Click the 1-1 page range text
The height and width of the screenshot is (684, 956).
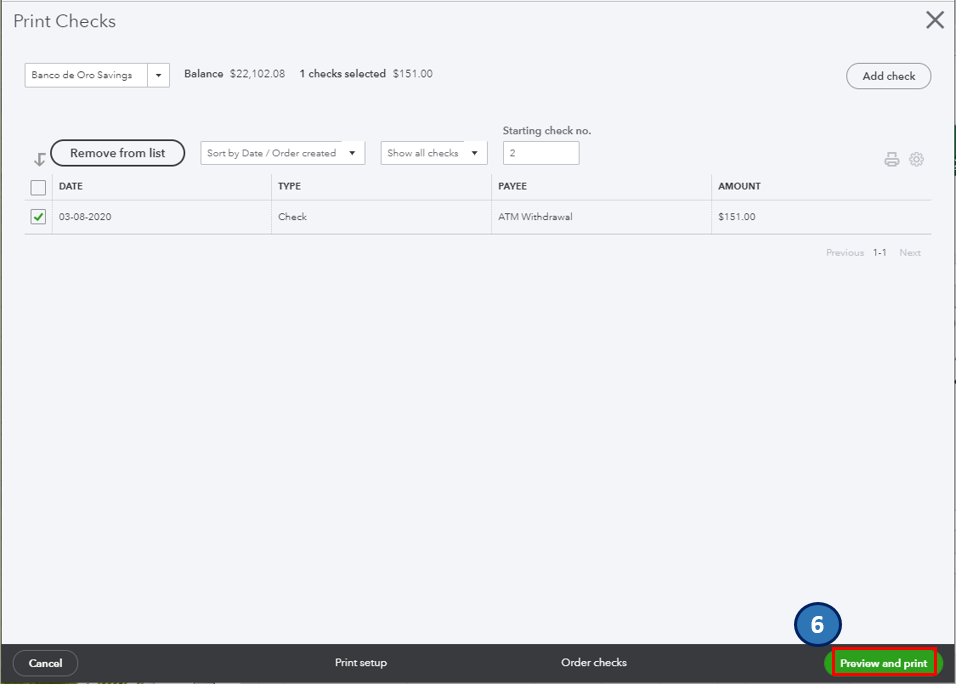coord(880,252)
